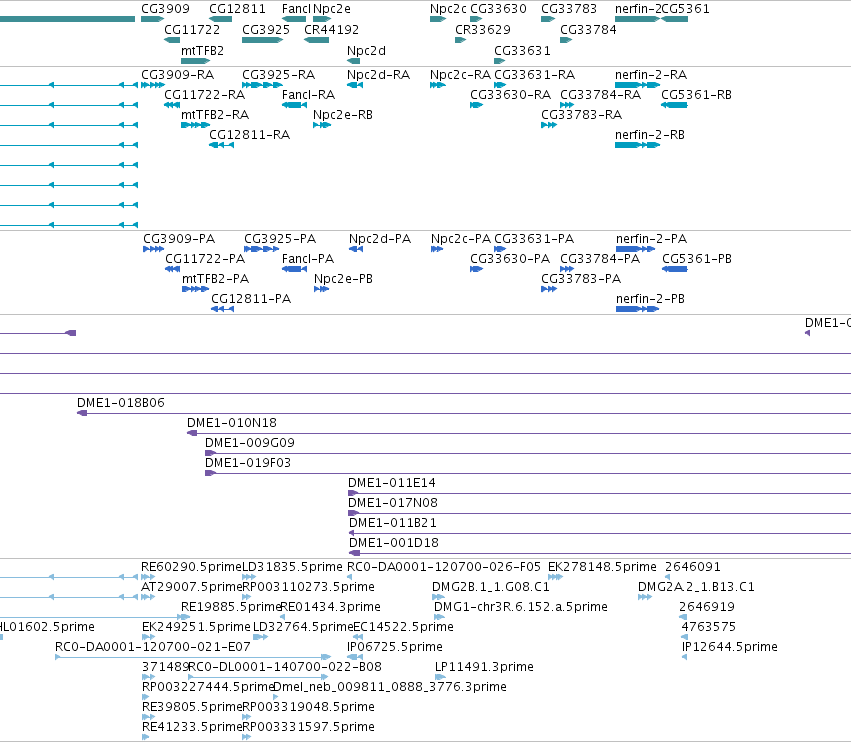The height and width of the screenshot is (742, 851).
Task: Open the Npc2d-RA transcript
Action: (355, 85)
